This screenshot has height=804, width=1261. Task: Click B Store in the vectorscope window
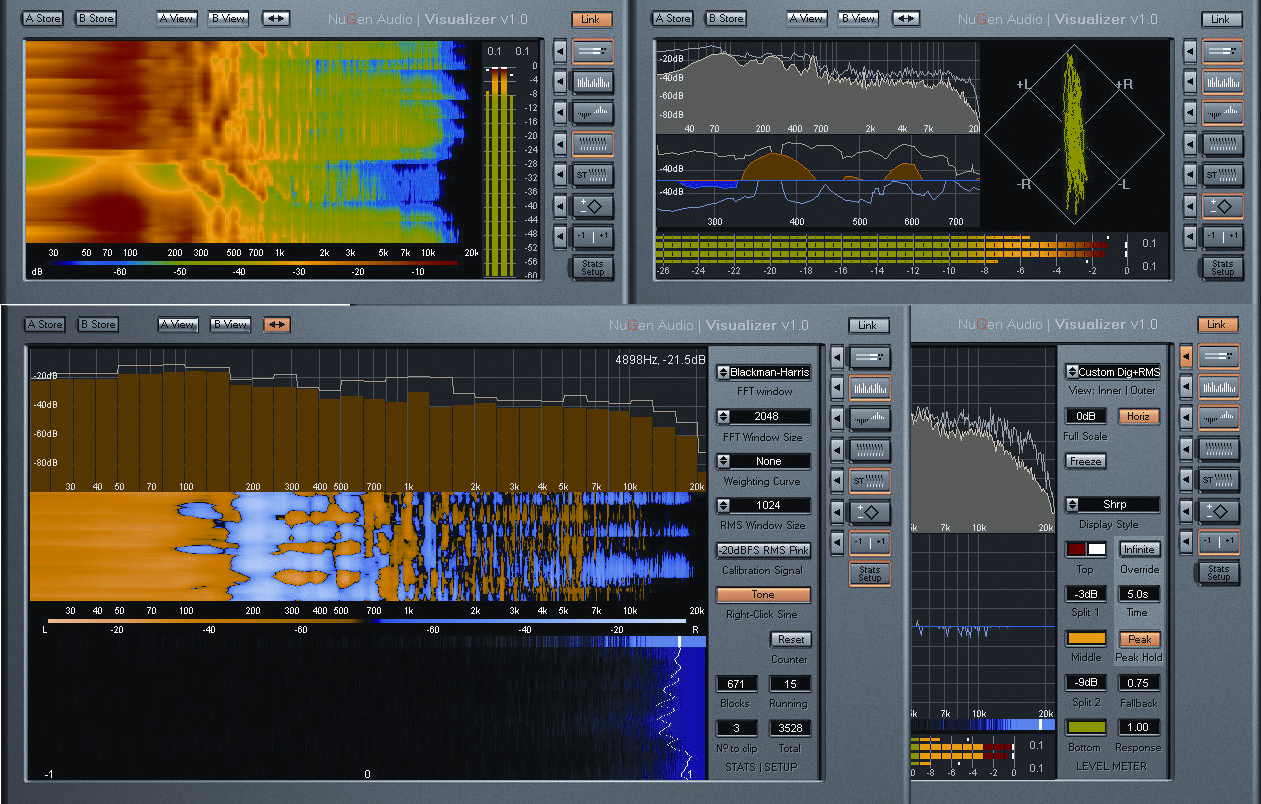tap(726, 18)
